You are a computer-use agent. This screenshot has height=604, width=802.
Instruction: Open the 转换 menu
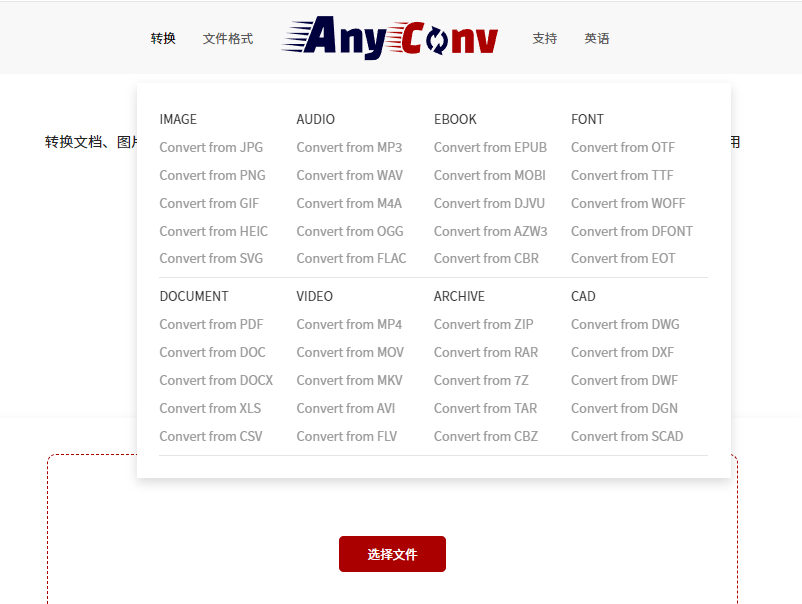(x=163, y=38)
